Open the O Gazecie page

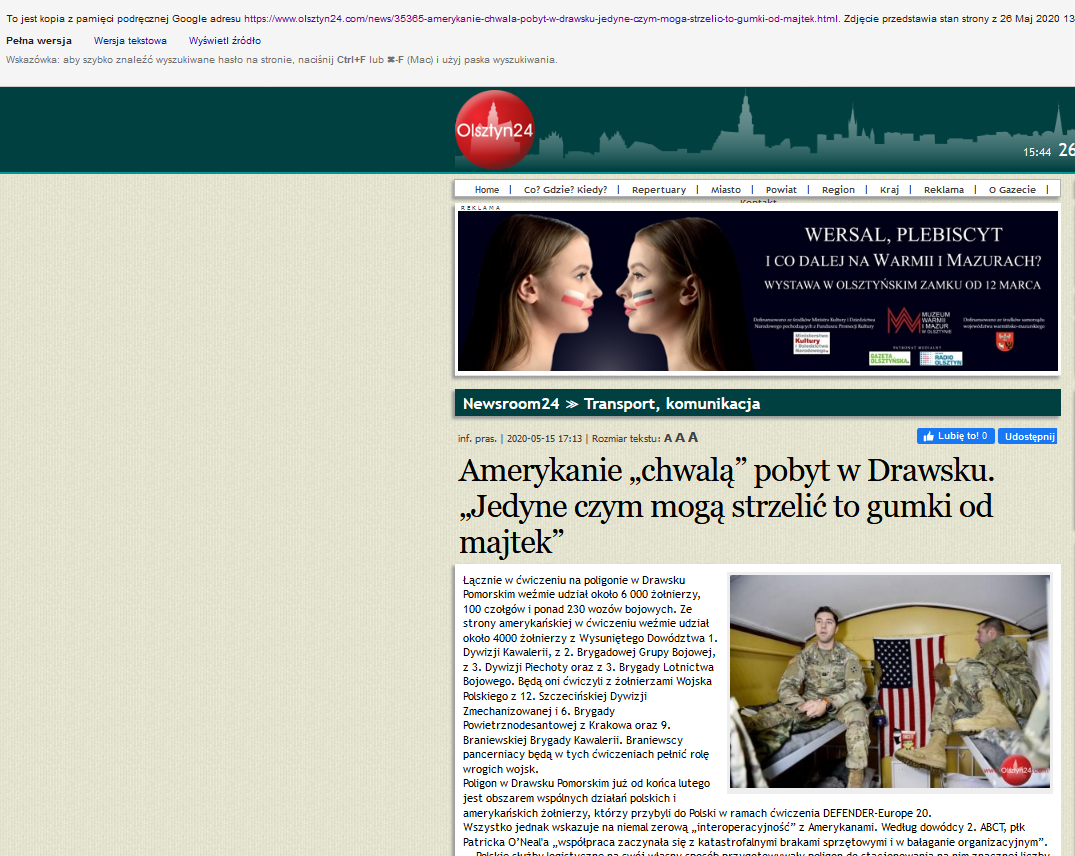coord(1012,190)
